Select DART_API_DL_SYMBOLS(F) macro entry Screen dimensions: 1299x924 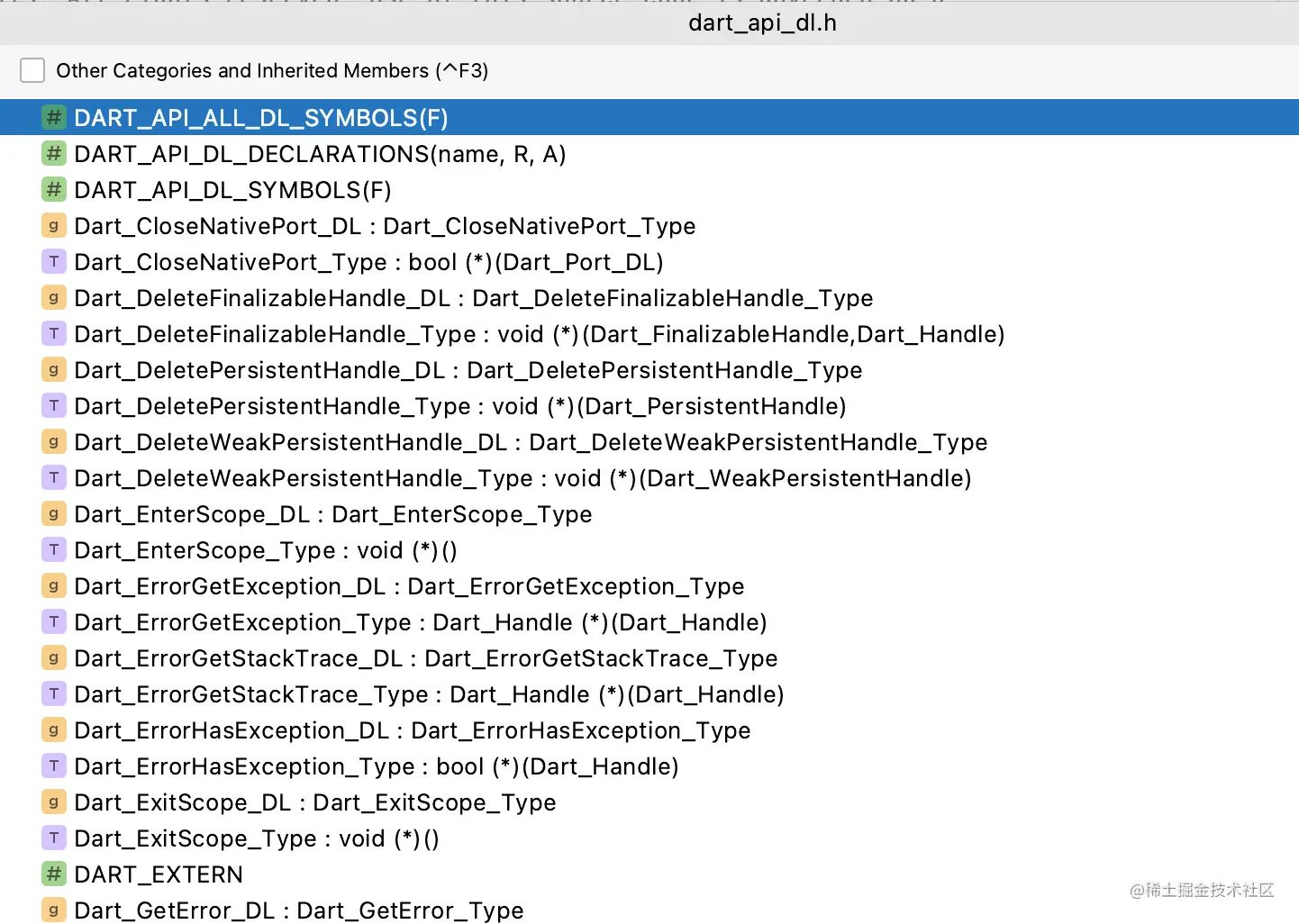(x=649, y=189)
